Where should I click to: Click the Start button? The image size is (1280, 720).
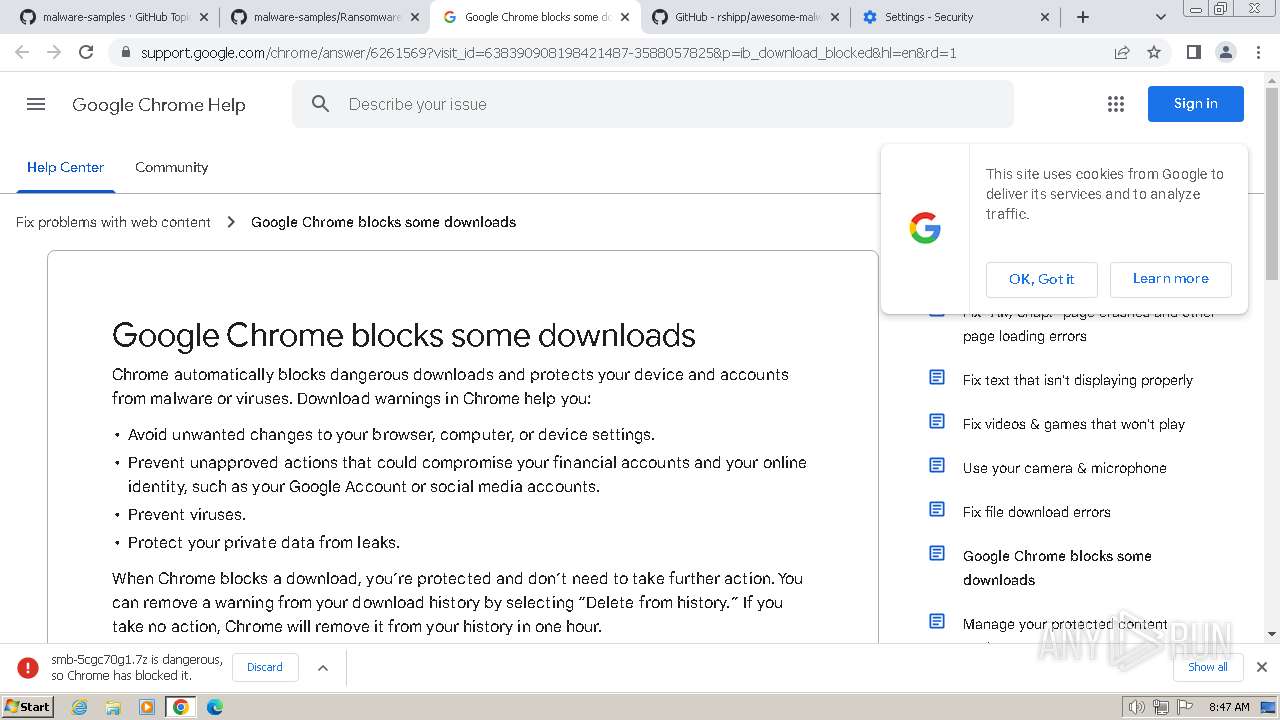(x=28, y=707)
